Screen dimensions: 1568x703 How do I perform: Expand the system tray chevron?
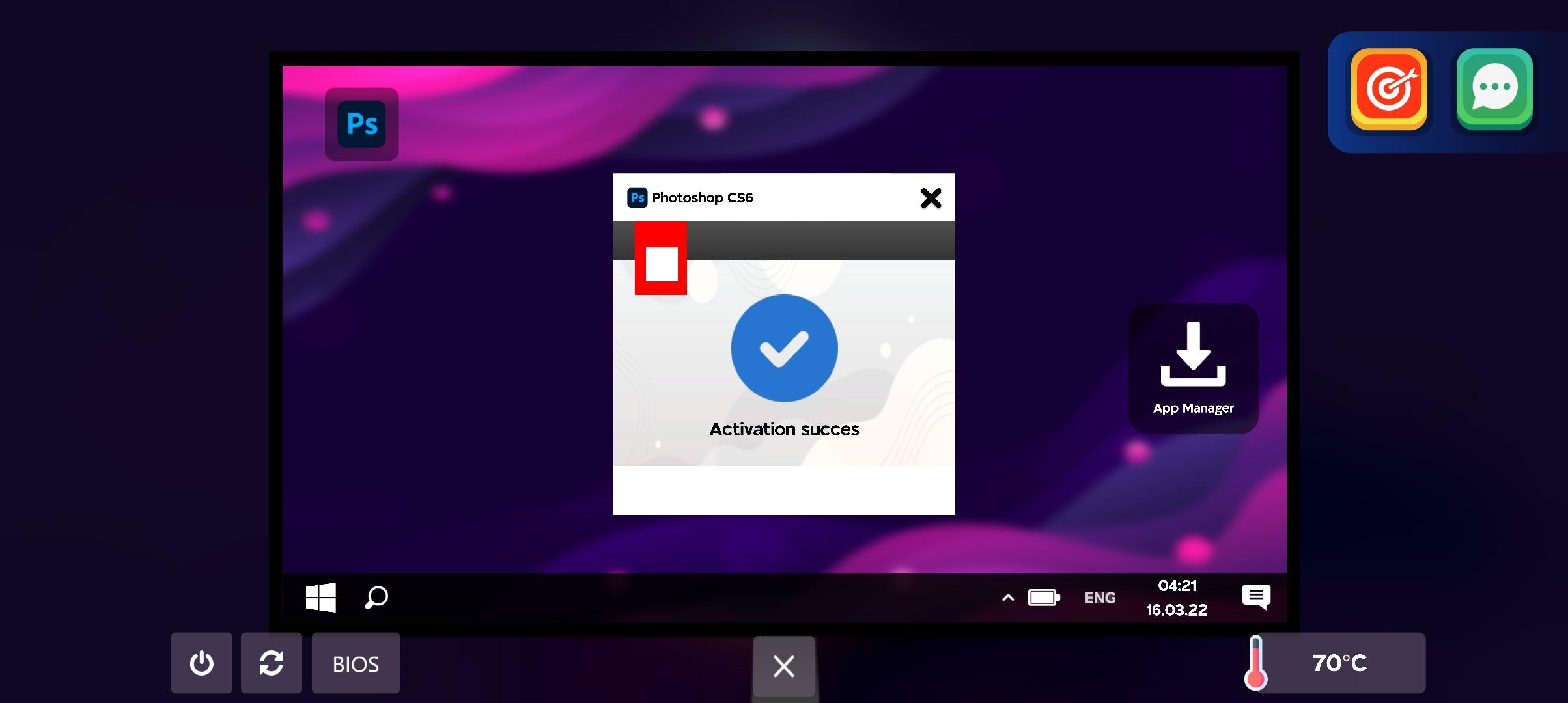point(1007,598)
